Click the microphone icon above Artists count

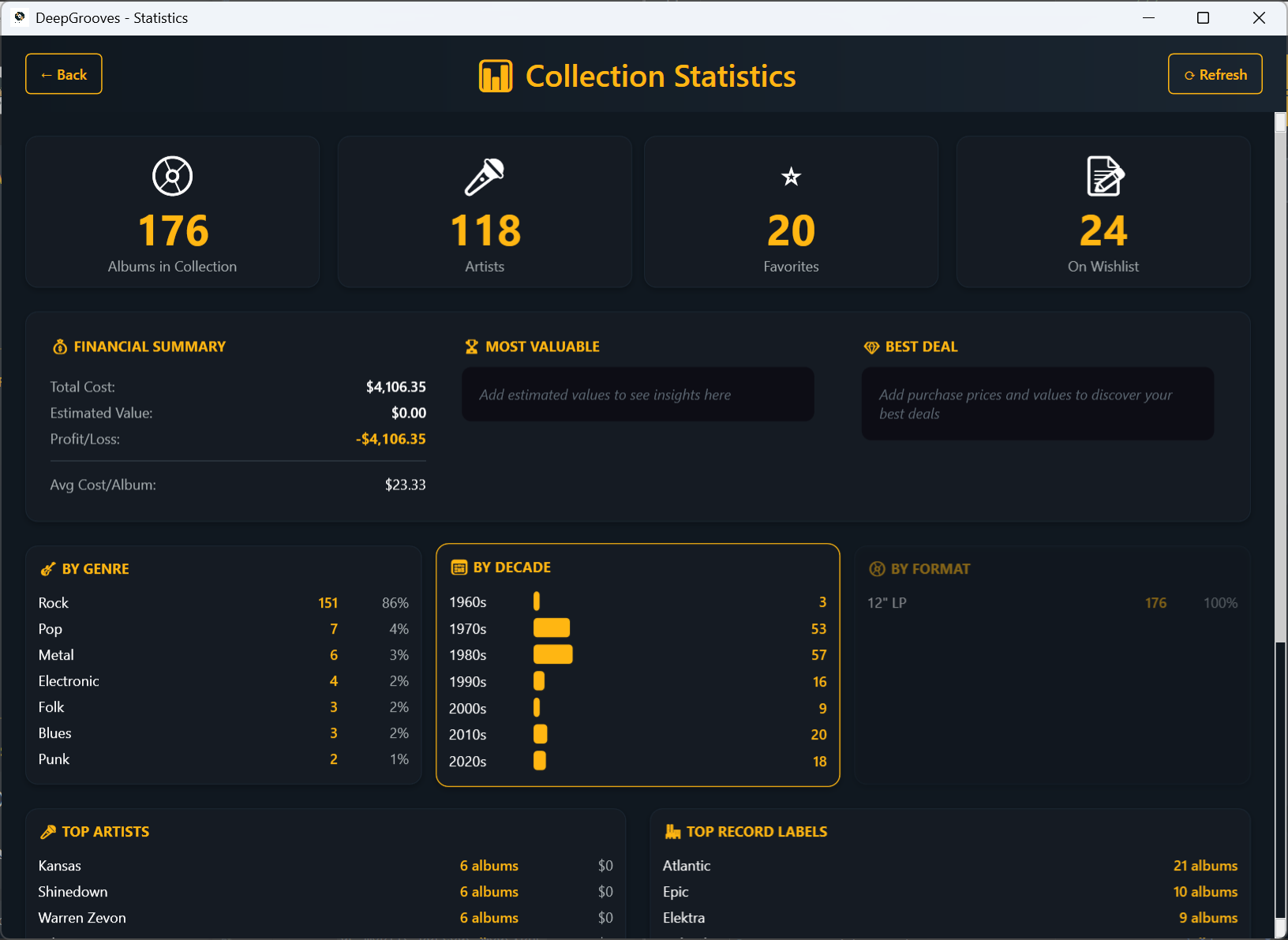point(484,176)
